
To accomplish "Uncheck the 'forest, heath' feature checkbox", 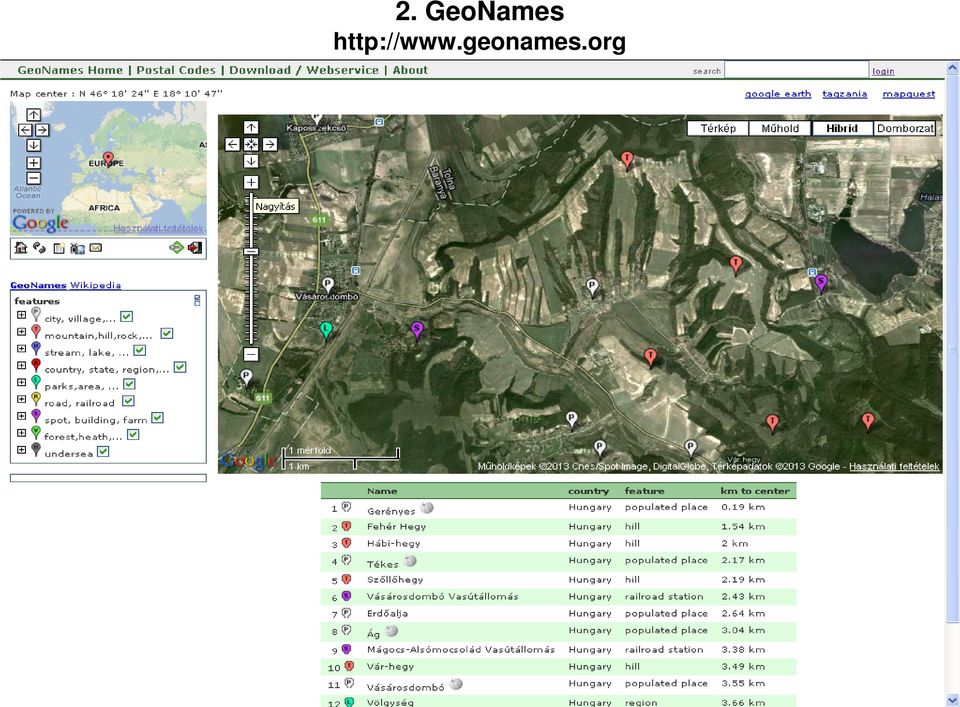I will click(x=133, y=435).
